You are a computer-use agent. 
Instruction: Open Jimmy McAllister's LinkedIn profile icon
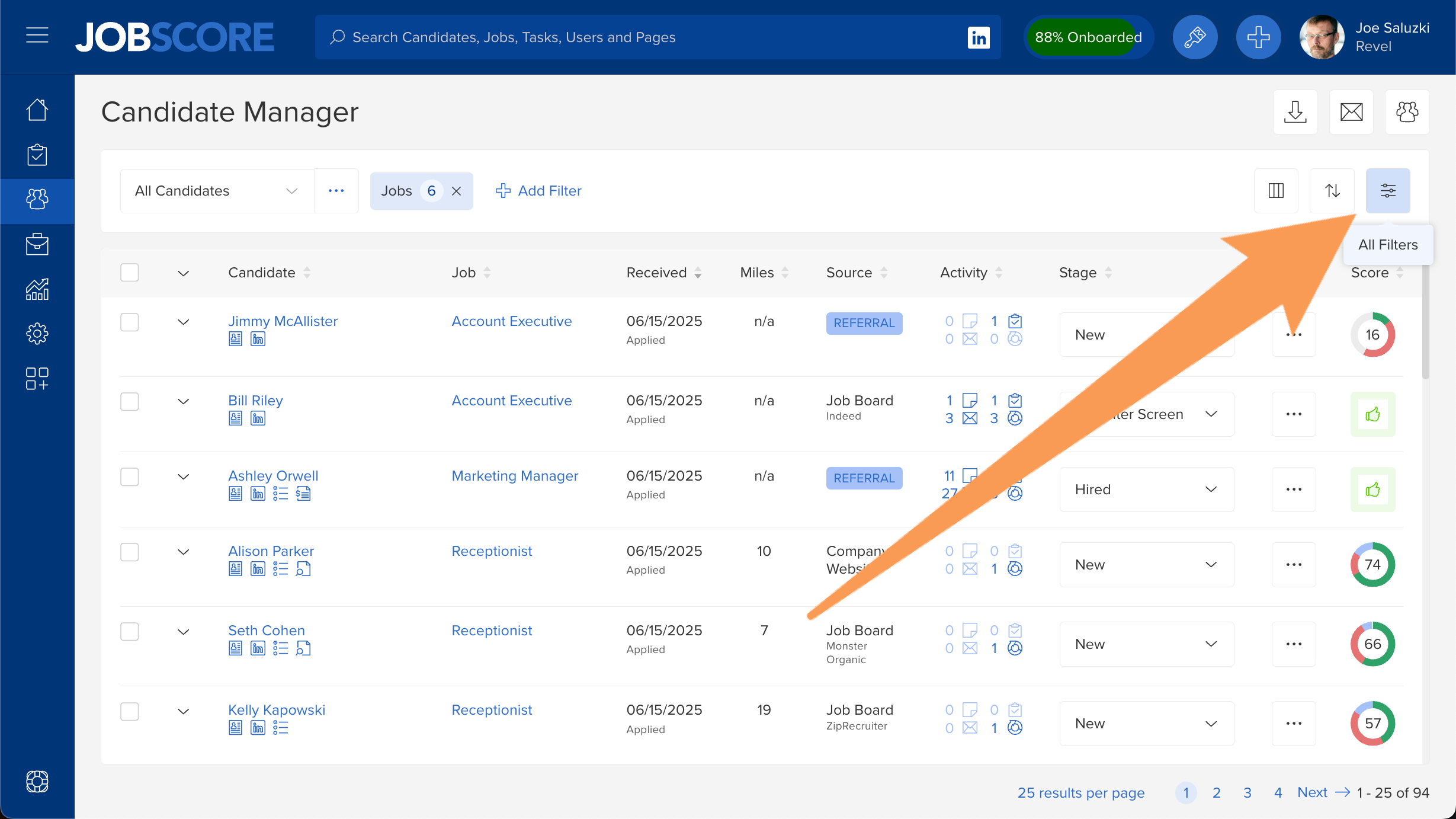[258, 339]
